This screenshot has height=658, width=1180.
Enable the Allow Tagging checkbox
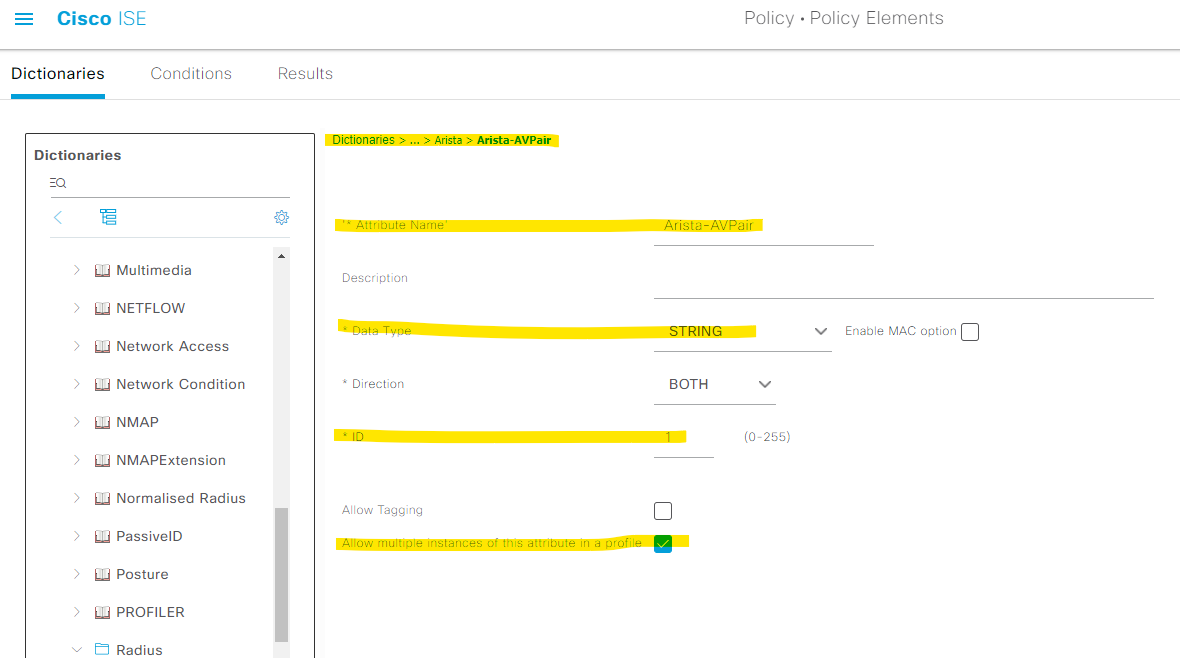point(663,510)
